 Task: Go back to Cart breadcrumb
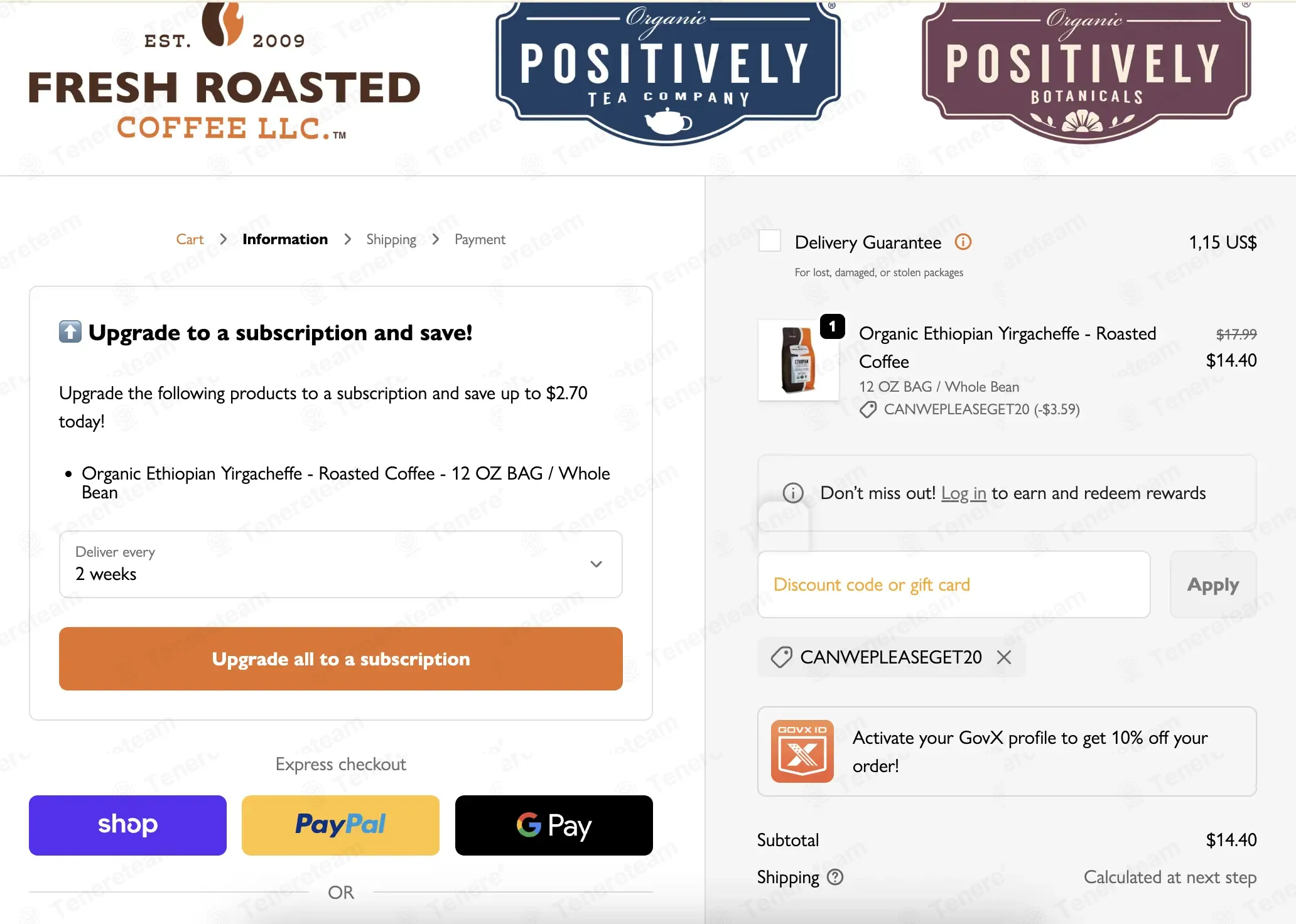tap(190, 239)
